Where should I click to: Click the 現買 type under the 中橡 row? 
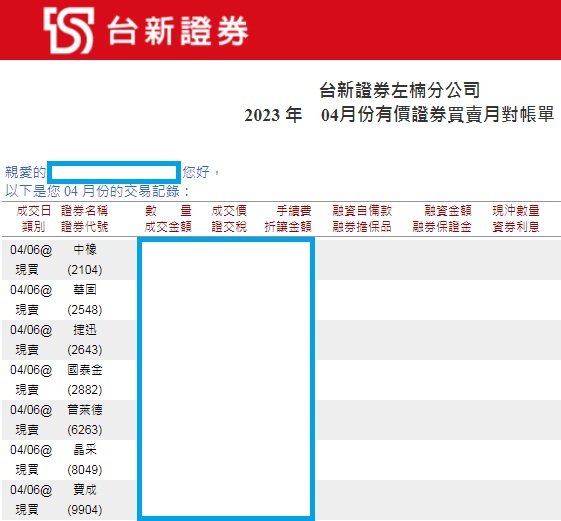coord(27,269)
